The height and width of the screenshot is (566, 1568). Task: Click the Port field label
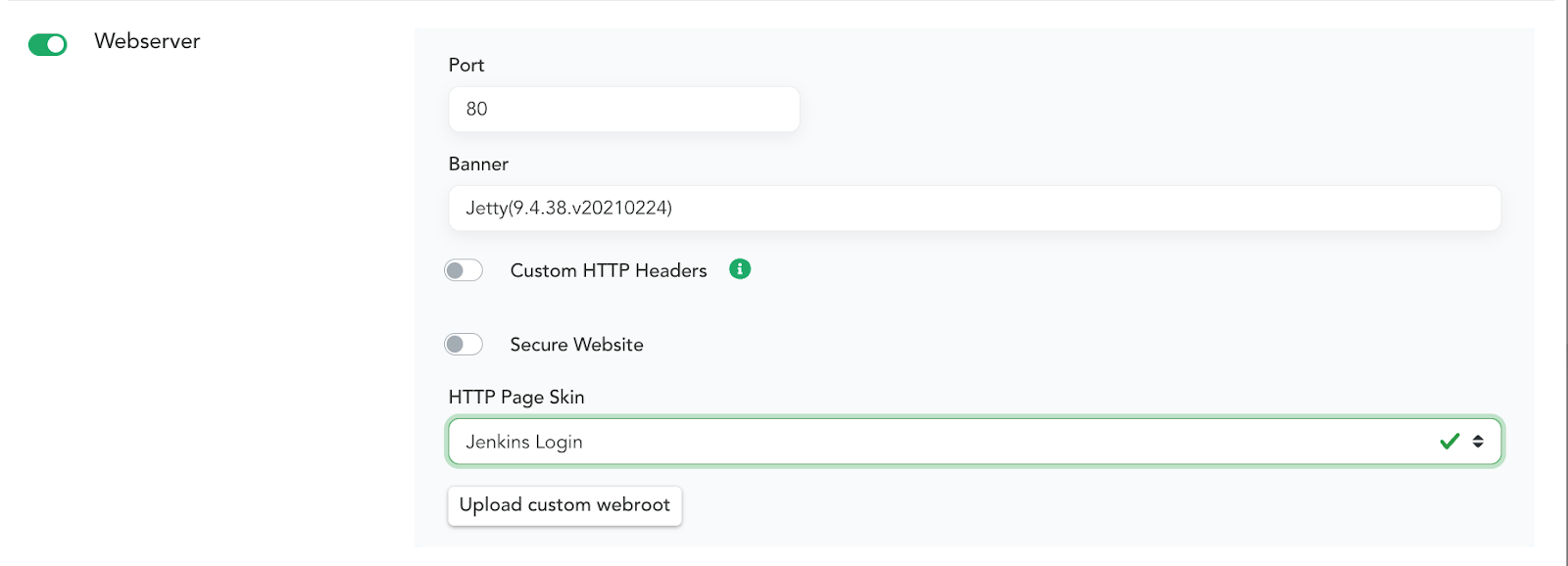[x=466, y=65]
